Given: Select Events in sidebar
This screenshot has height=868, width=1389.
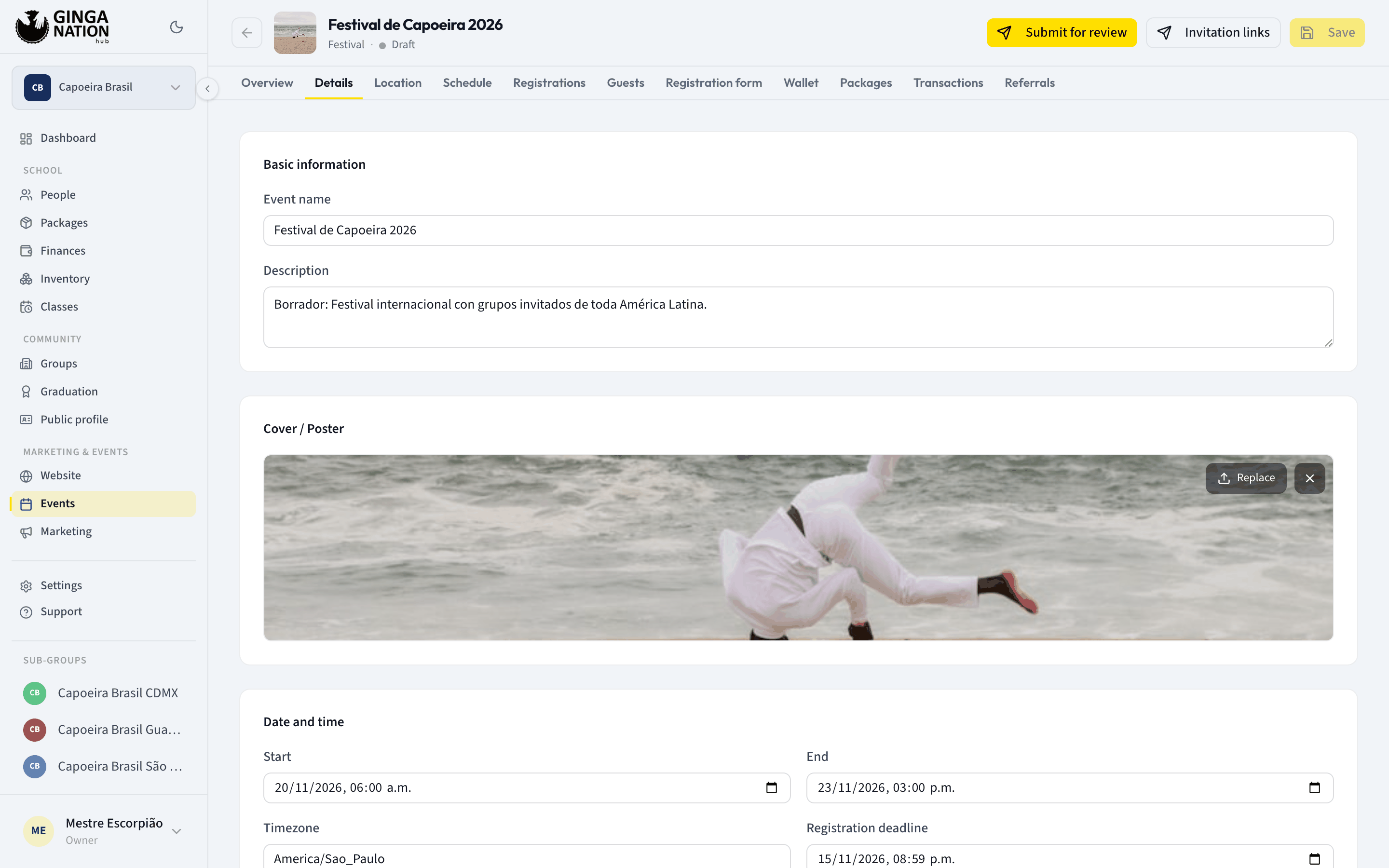Looking at the screenshot, I should 103,503.
